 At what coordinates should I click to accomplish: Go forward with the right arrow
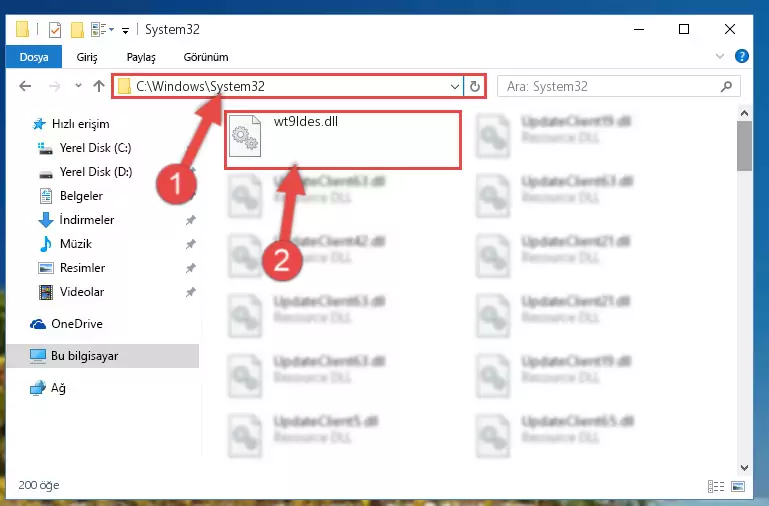click(x=54, y=86)
